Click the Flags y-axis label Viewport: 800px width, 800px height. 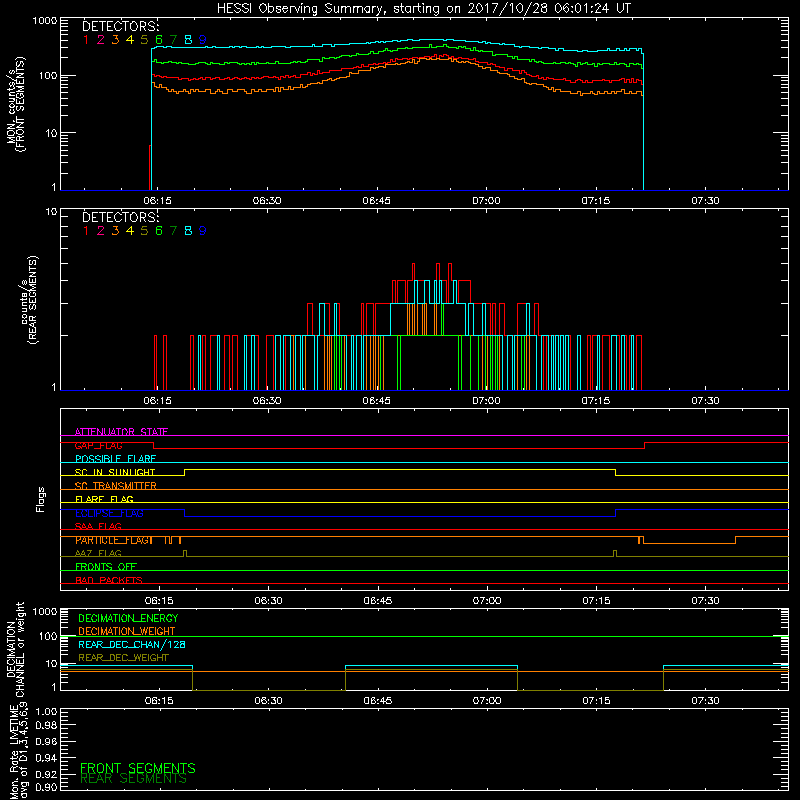(41, 499)
